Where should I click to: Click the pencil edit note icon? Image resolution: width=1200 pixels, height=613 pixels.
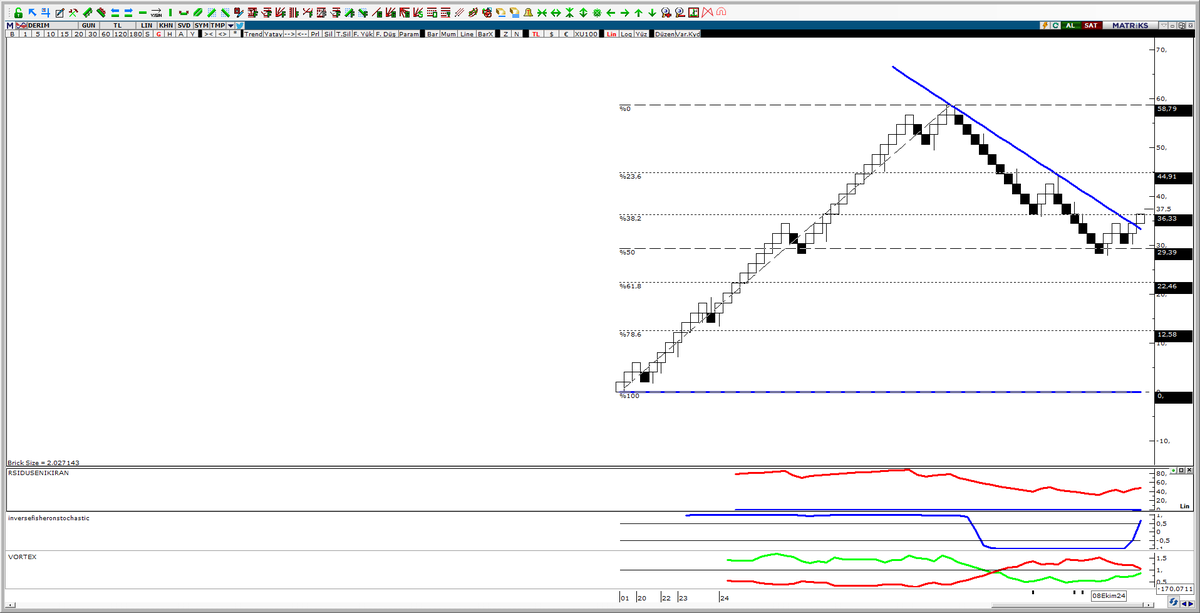click(59, 13)
